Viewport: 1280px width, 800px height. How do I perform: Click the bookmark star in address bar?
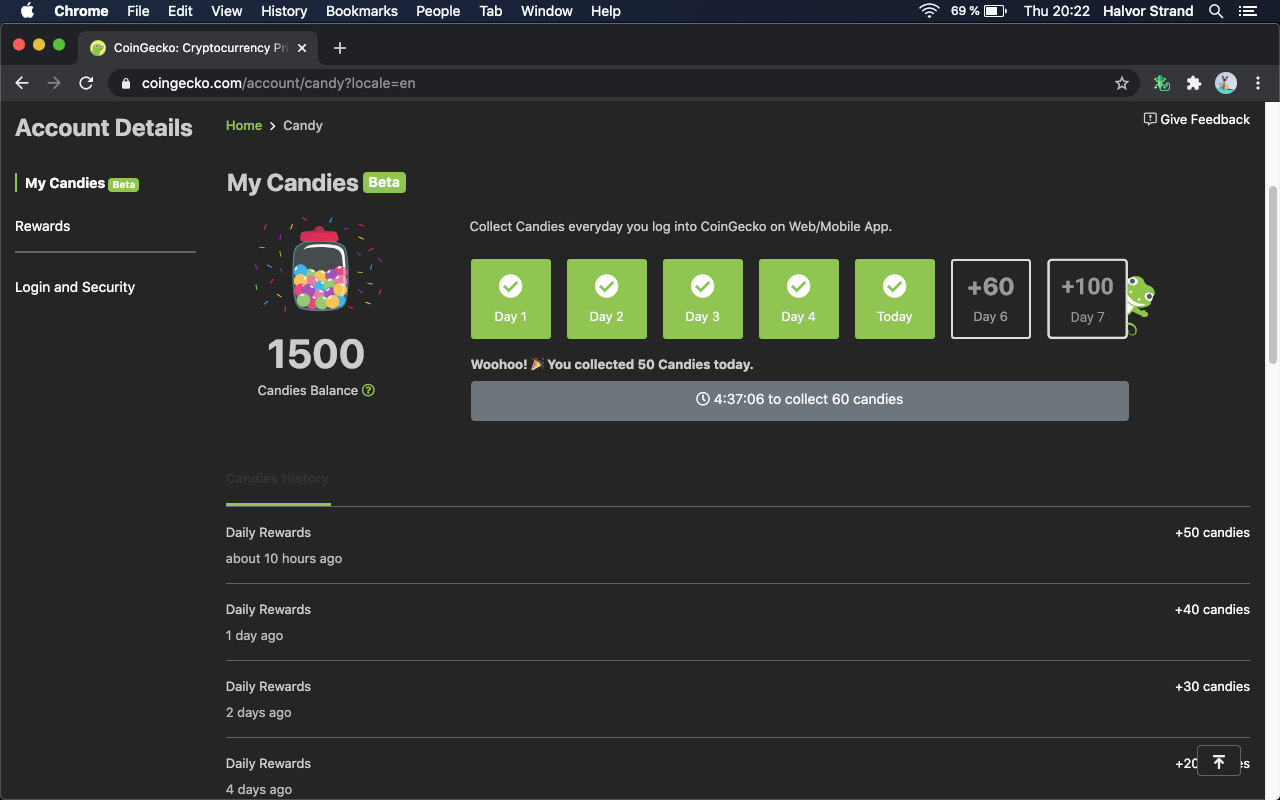point(1122,83)
